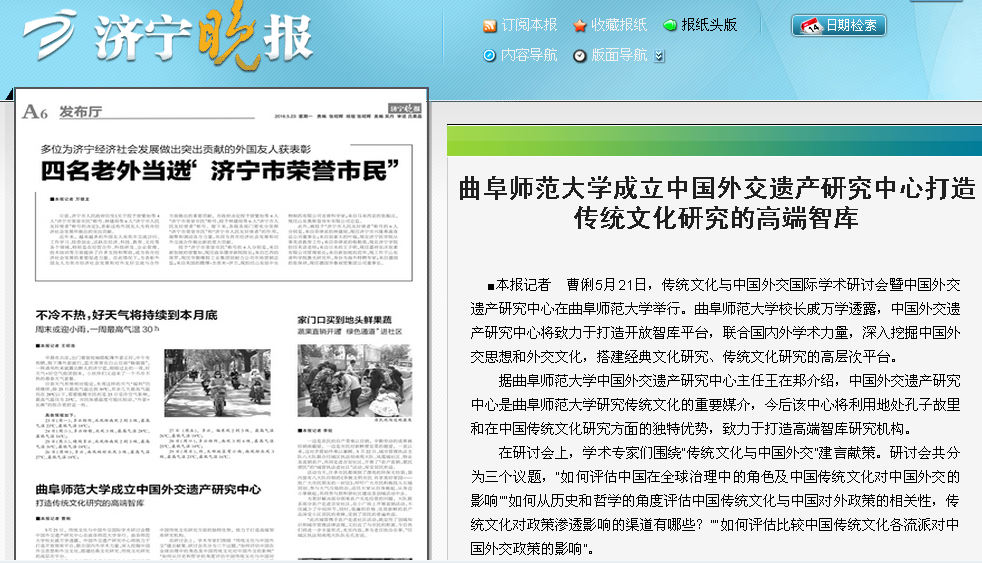The width and height of the screenshot is (982, 563).
Task: Go to 报纸头版 front page
Action: tap(708, 25)
